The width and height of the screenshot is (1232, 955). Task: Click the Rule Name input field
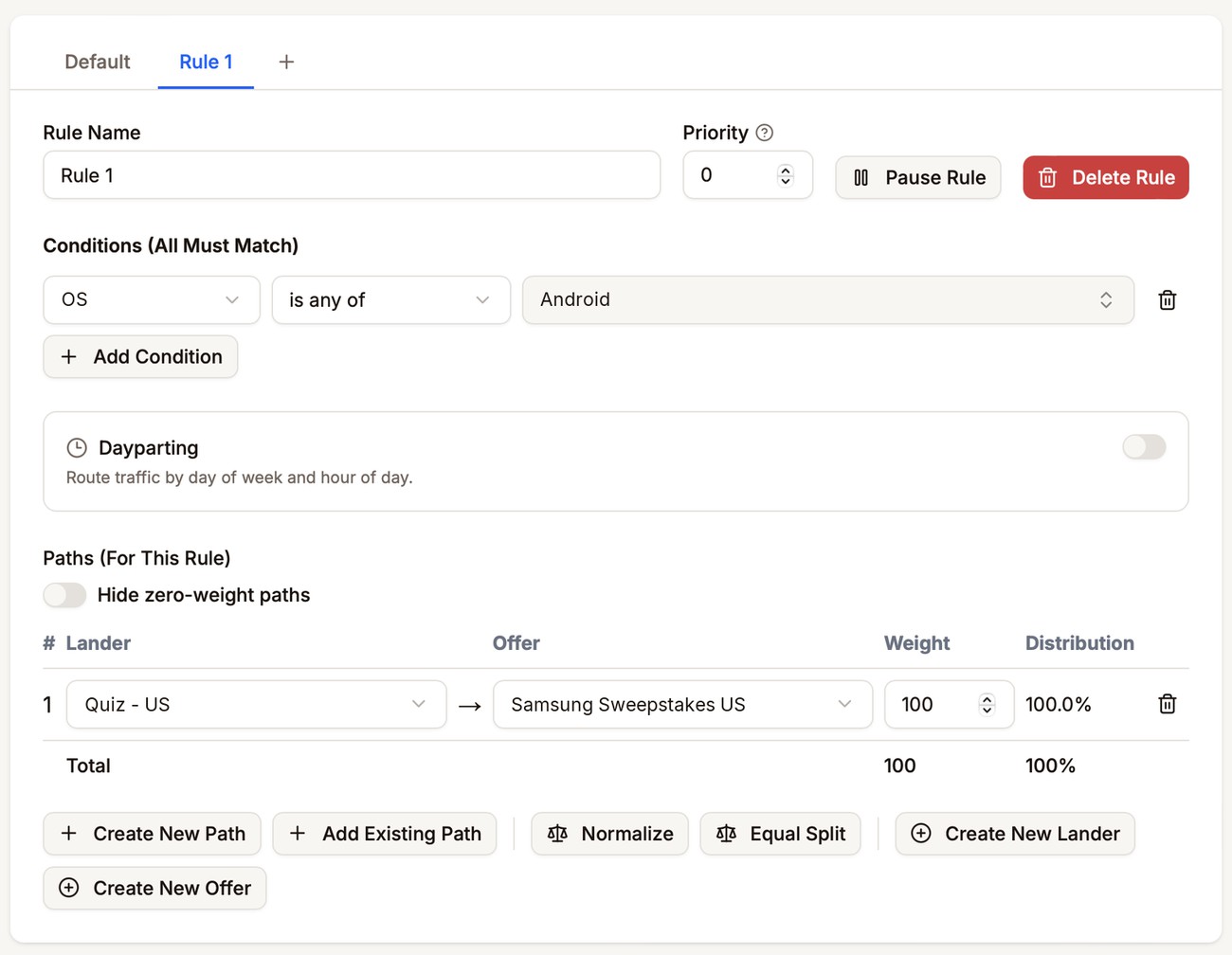pos(352,175)
